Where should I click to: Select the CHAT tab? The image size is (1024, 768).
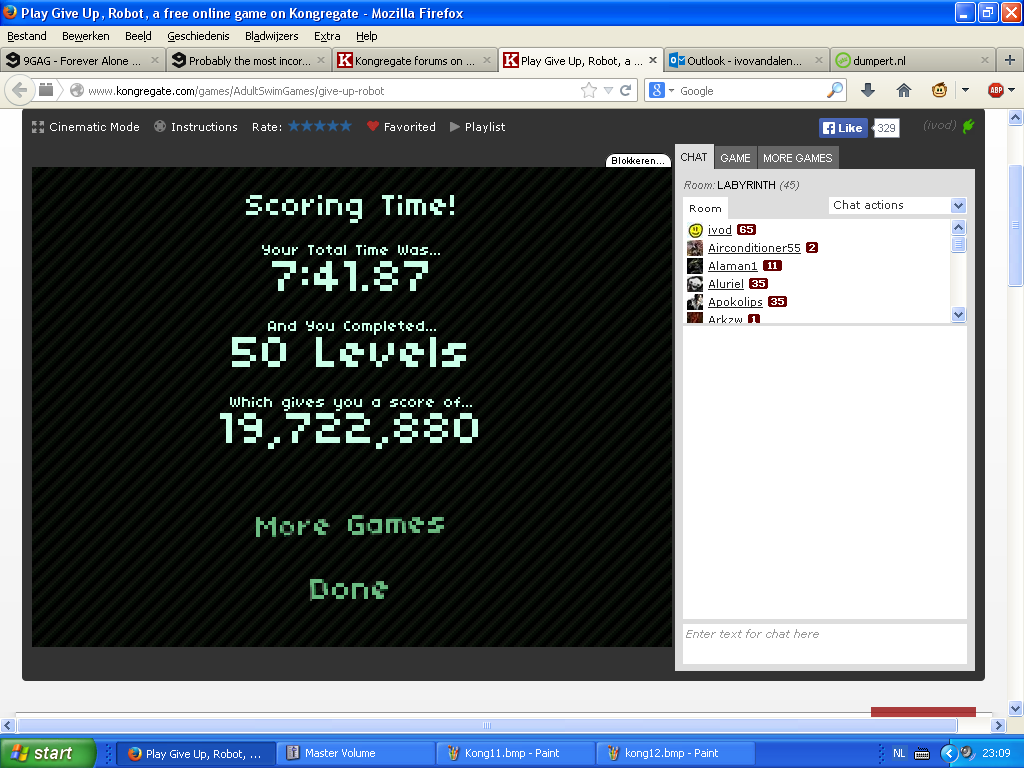694,157
